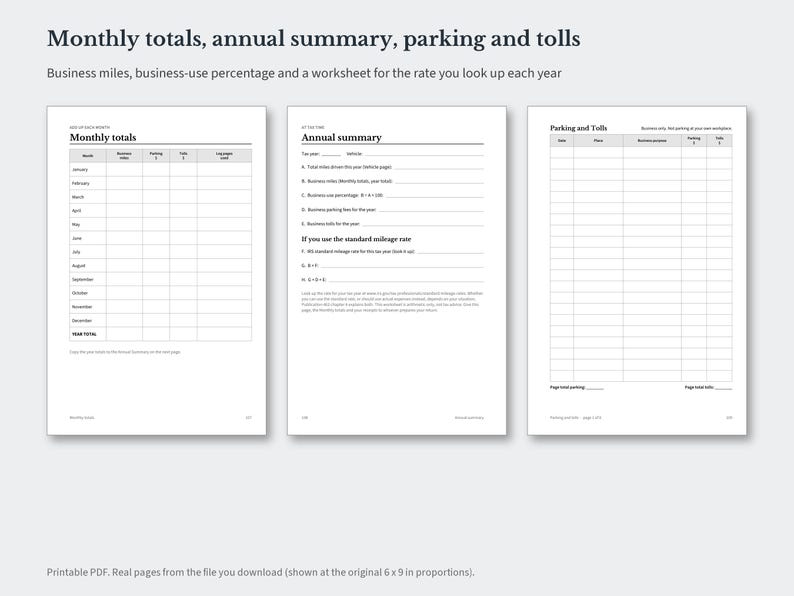Click the 'Printable PDF' footer note

tap(260, 572)
